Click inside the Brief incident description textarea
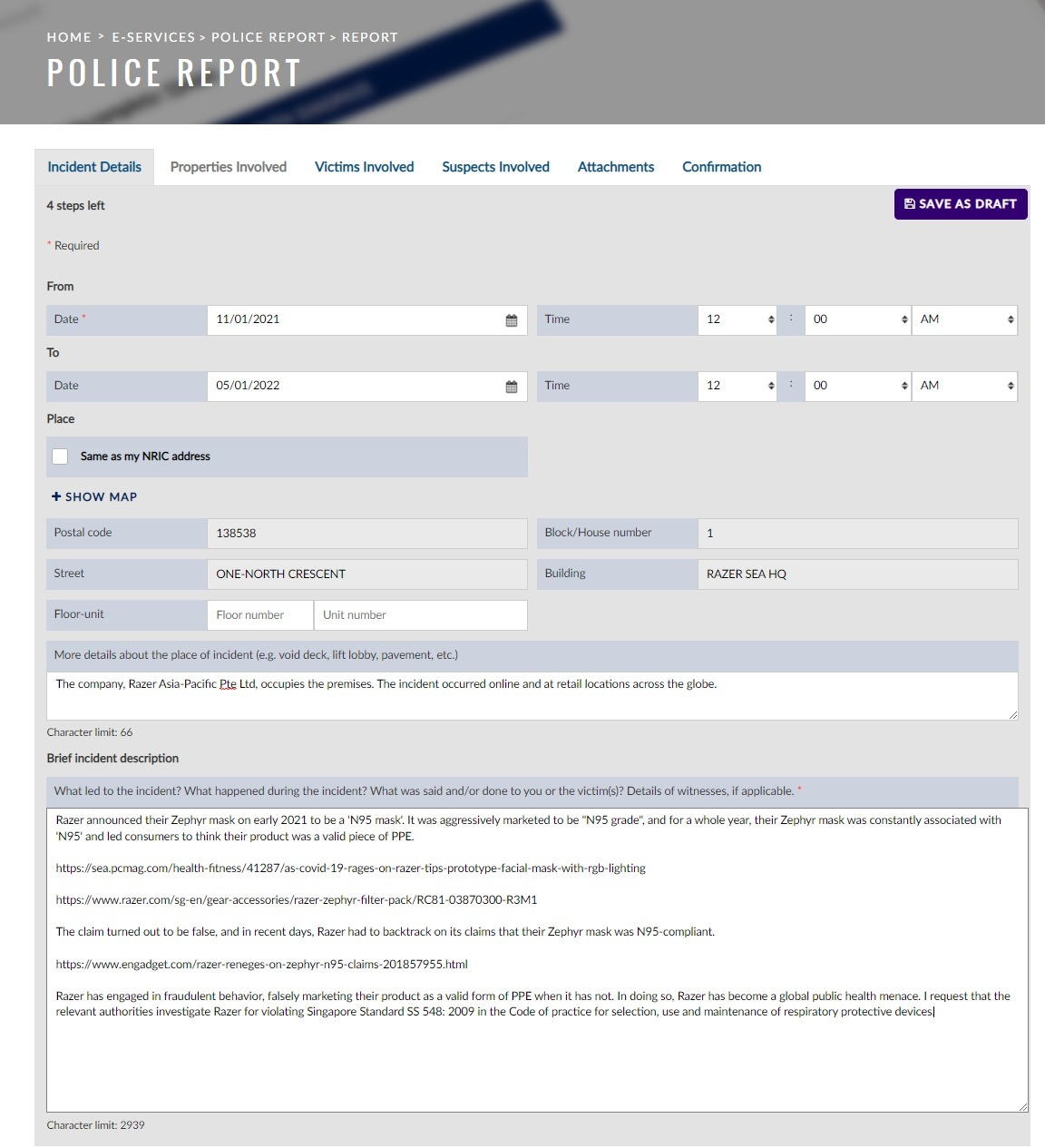 [537, 1062]
